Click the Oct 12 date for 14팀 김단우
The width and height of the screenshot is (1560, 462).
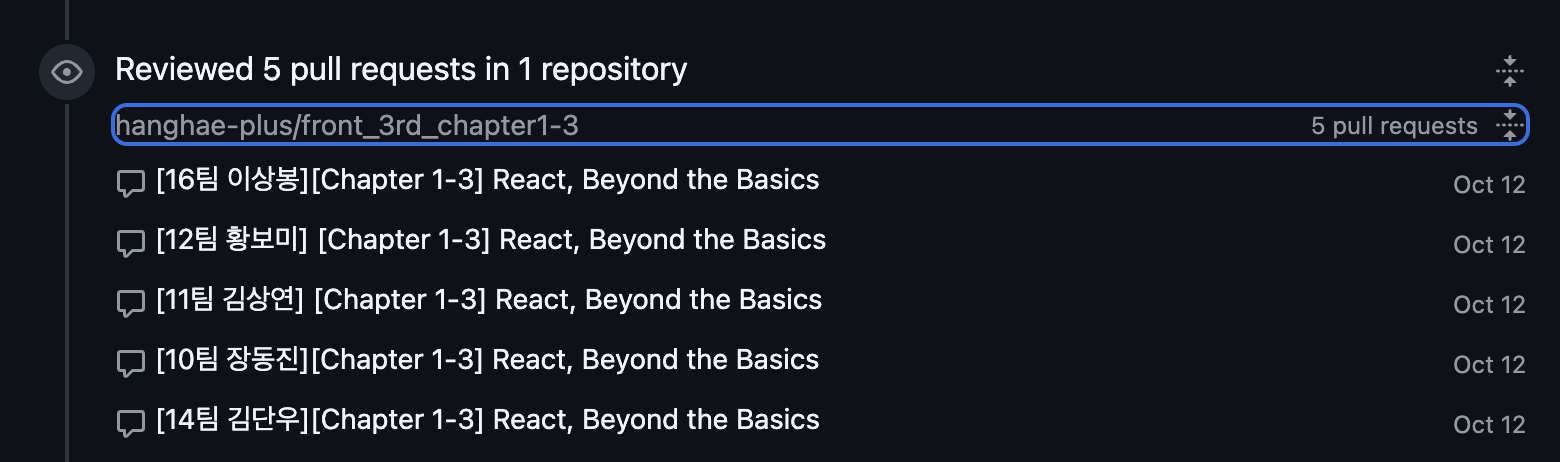pos(1489,425)
